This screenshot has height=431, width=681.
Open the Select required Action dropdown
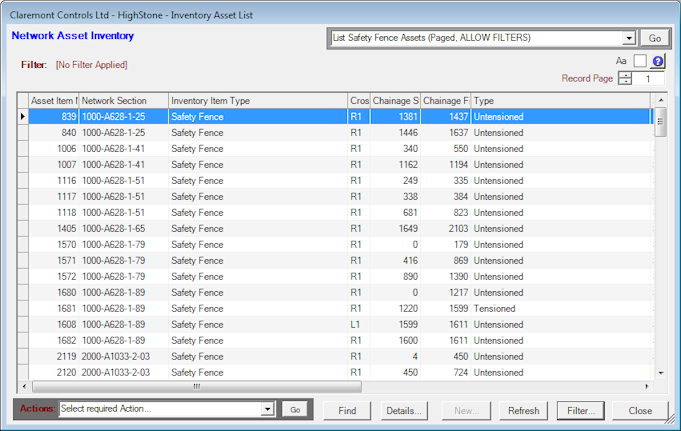[268, 409]
